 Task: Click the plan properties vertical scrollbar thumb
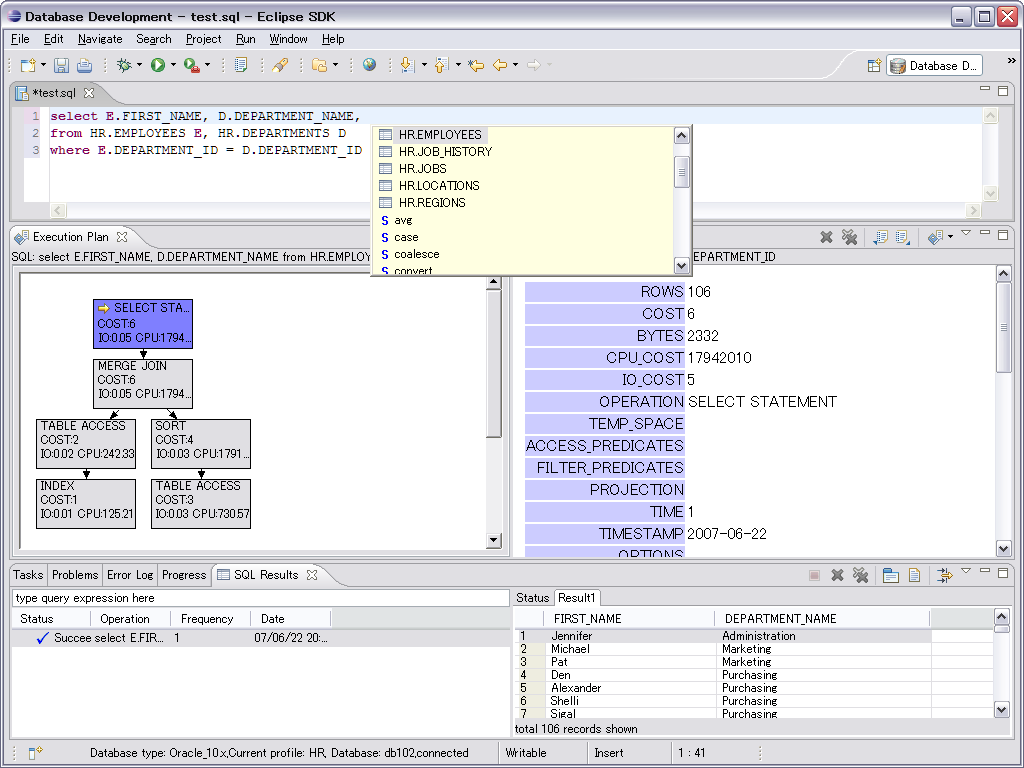[x=1004, y=327]
